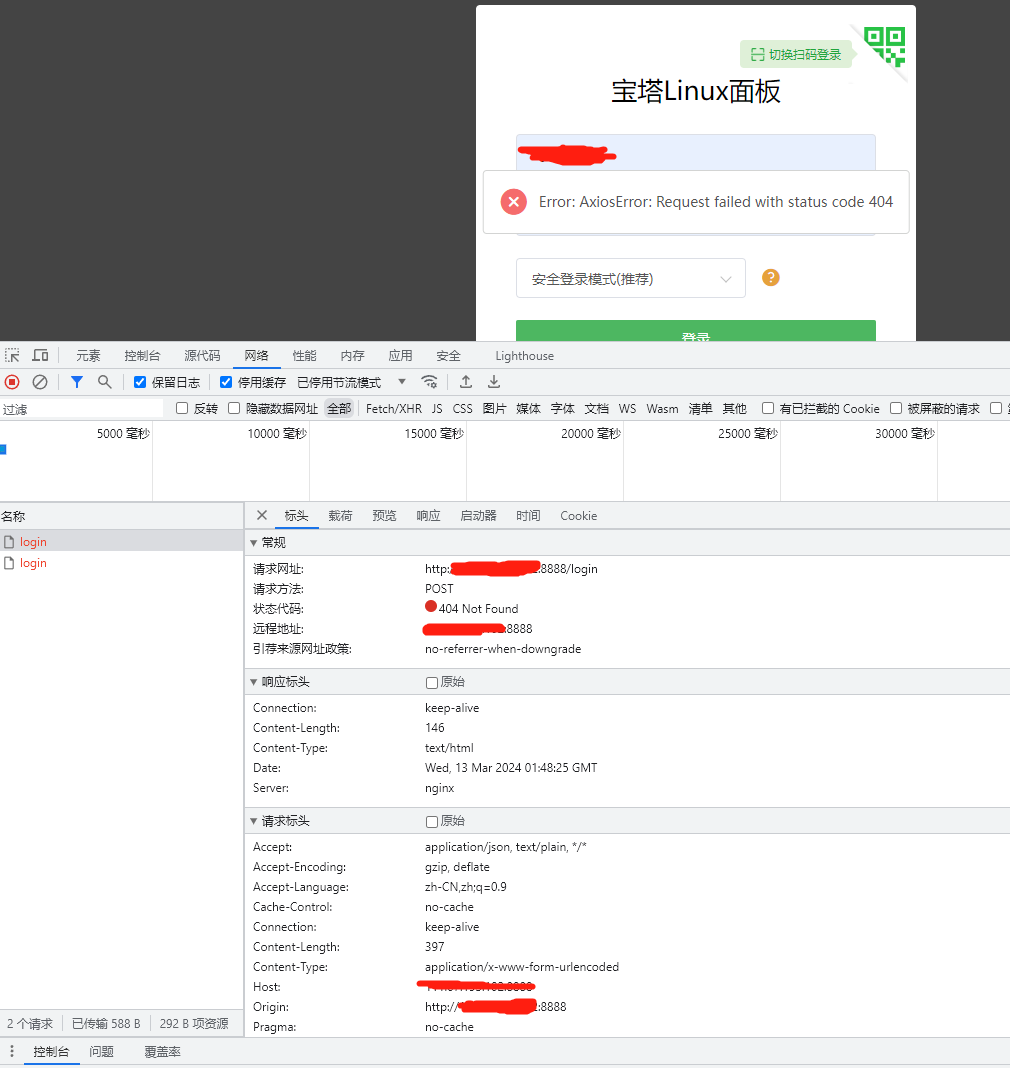The image size is (1010, 1068).
Task: Open the 应用 tab
Action: (x=400, y=356)
